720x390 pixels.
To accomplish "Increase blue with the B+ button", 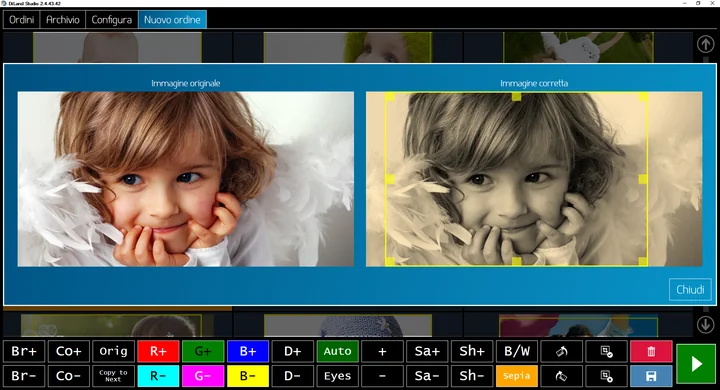I will tap(248, 351).
